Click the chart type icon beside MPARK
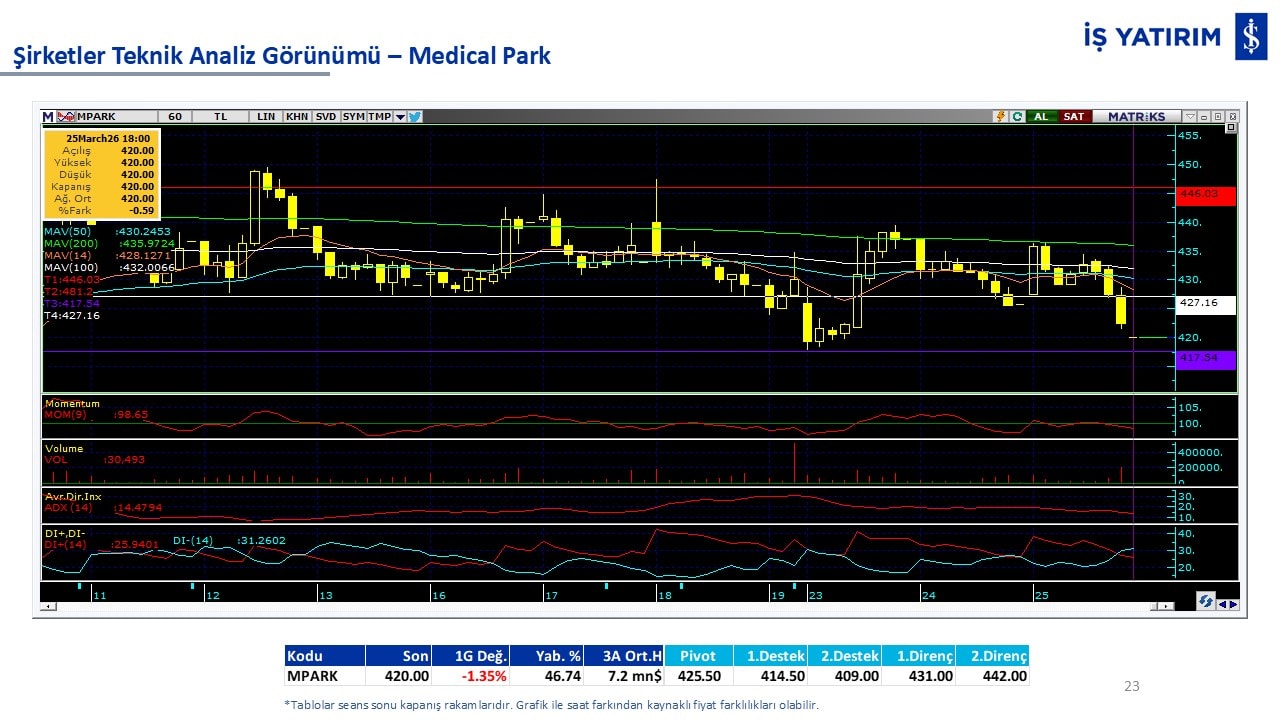 click(x=66, y=117)
